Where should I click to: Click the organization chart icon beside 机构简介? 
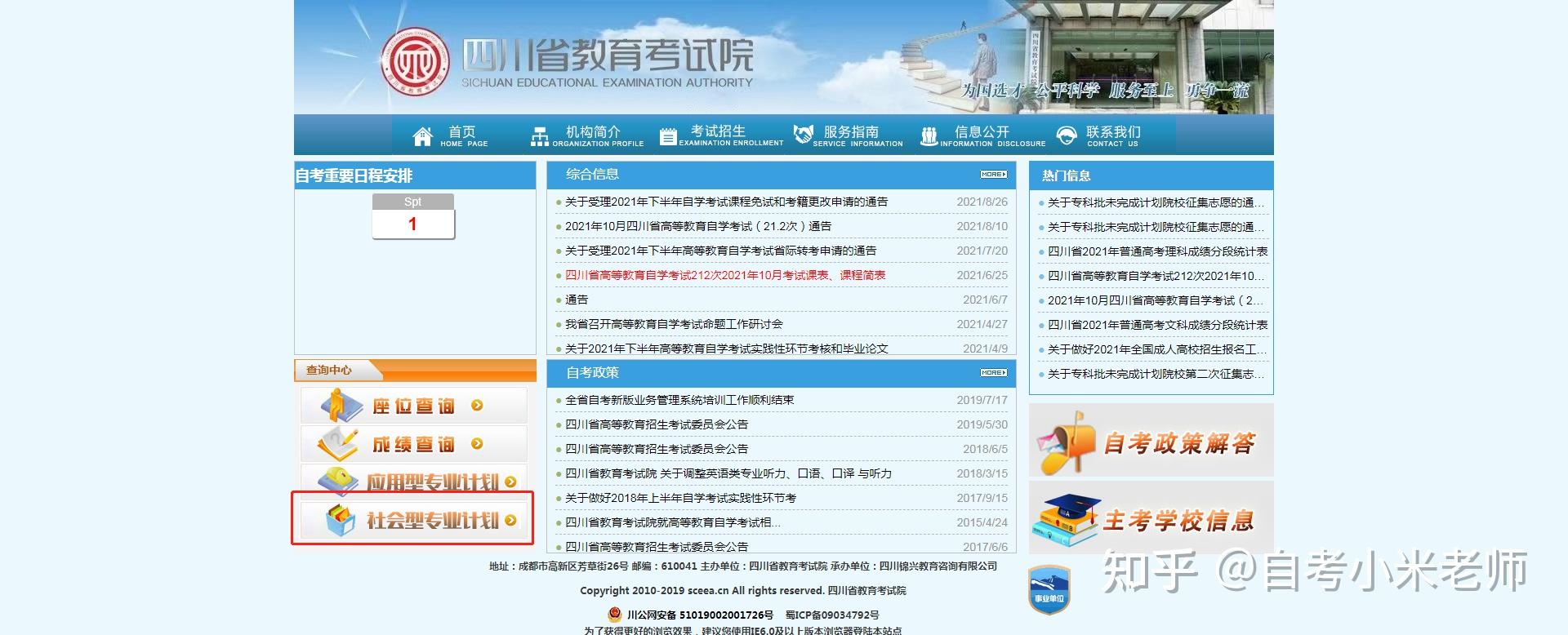539,136
